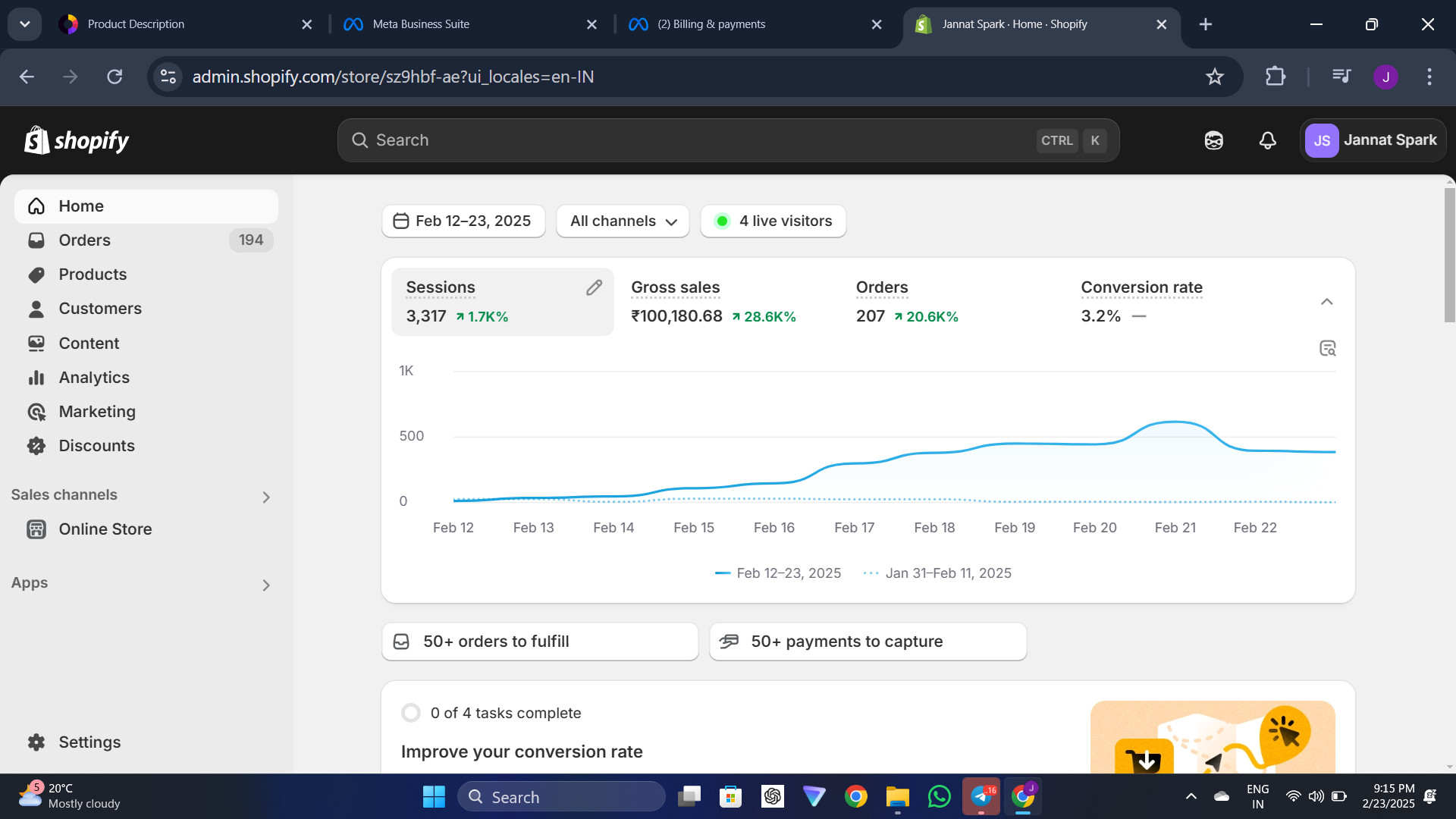
Task: Open the weather widget on taskbar
Action: (x=70, y=796)
